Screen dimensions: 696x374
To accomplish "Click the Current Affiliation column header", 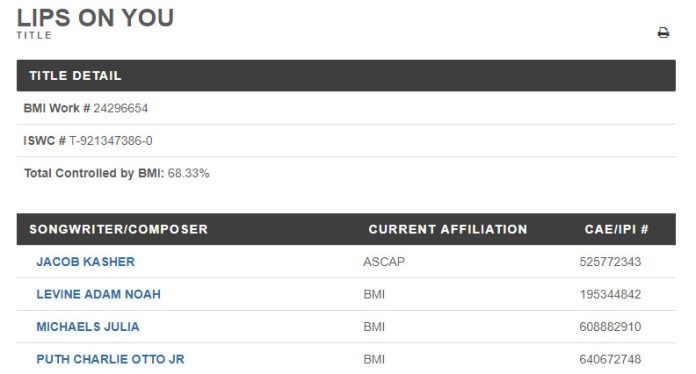I will coord(448,229).
